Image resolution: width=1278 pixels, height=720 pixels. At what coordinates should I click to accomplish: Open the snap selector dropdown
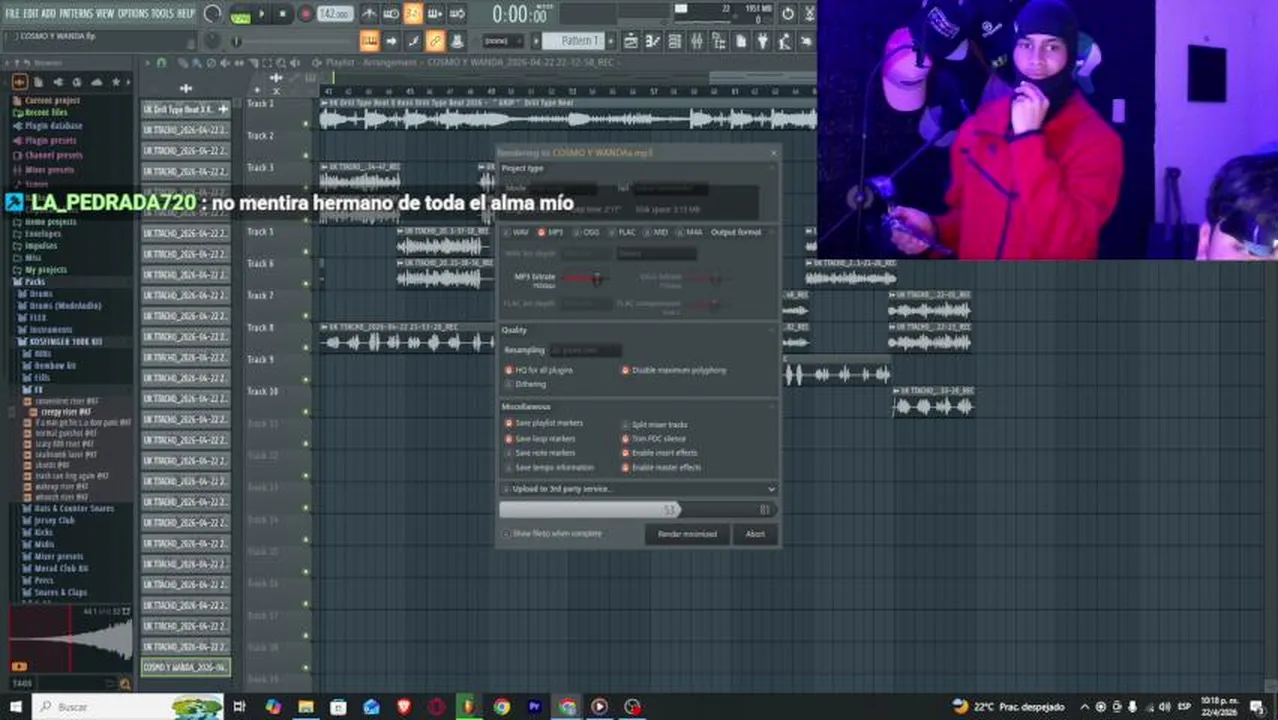pos(503,41)
